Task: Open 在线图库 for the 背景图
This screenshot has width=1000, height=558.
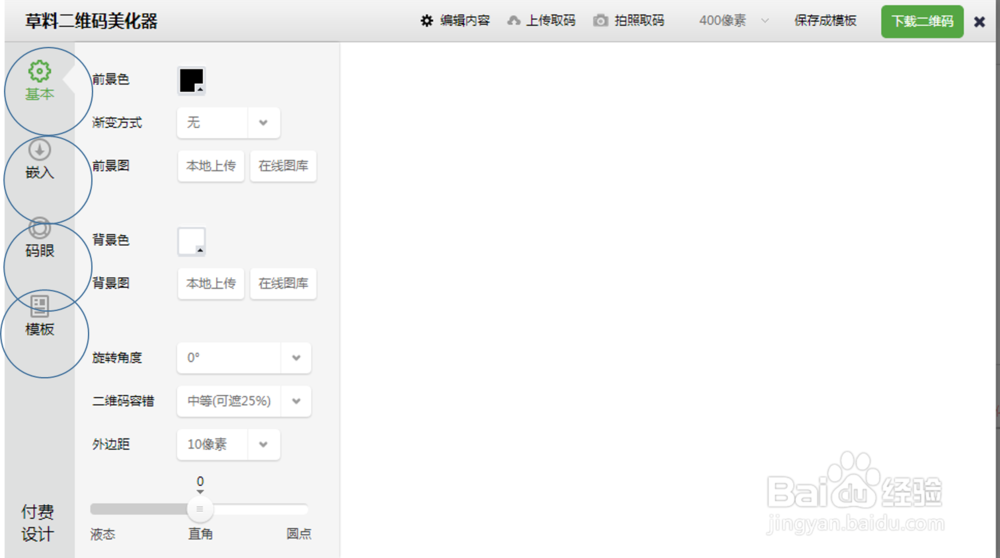Action: pyautogui.click(x=283, y=283)
